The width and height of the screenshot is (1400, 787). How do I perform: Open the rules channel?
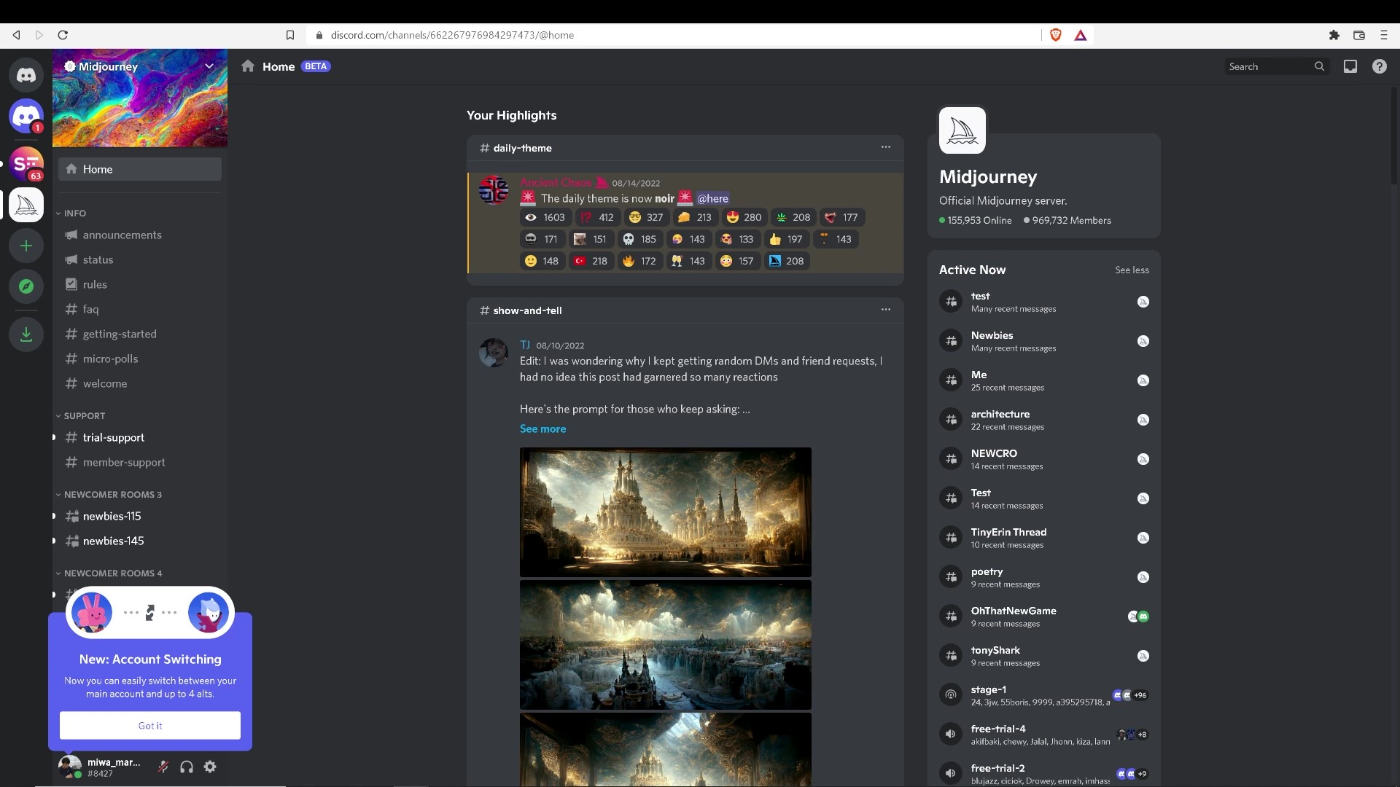coord(140,285)
